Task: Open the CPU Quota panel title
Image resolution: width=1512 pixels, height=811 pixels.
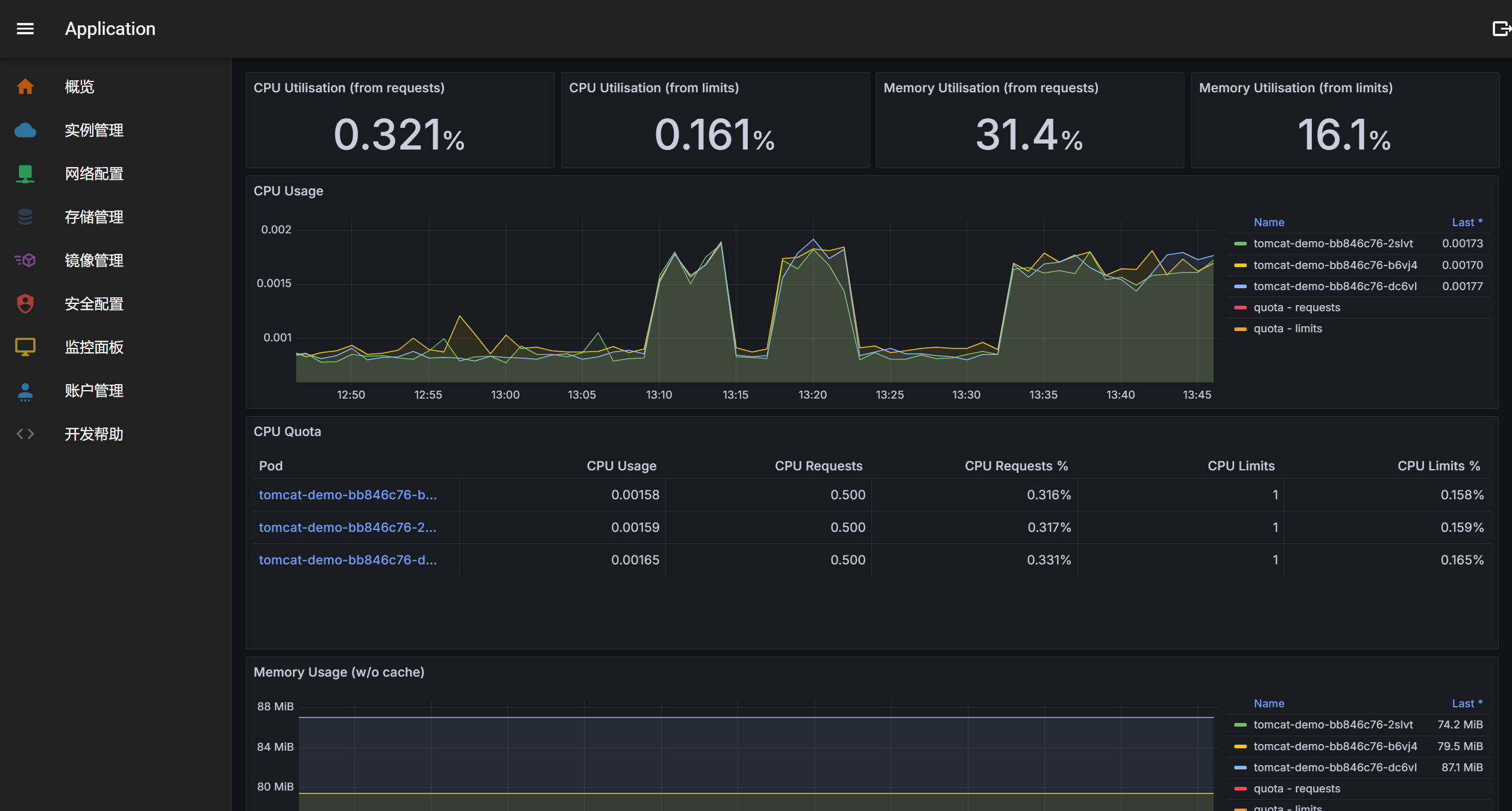Action: click(287, 432)
